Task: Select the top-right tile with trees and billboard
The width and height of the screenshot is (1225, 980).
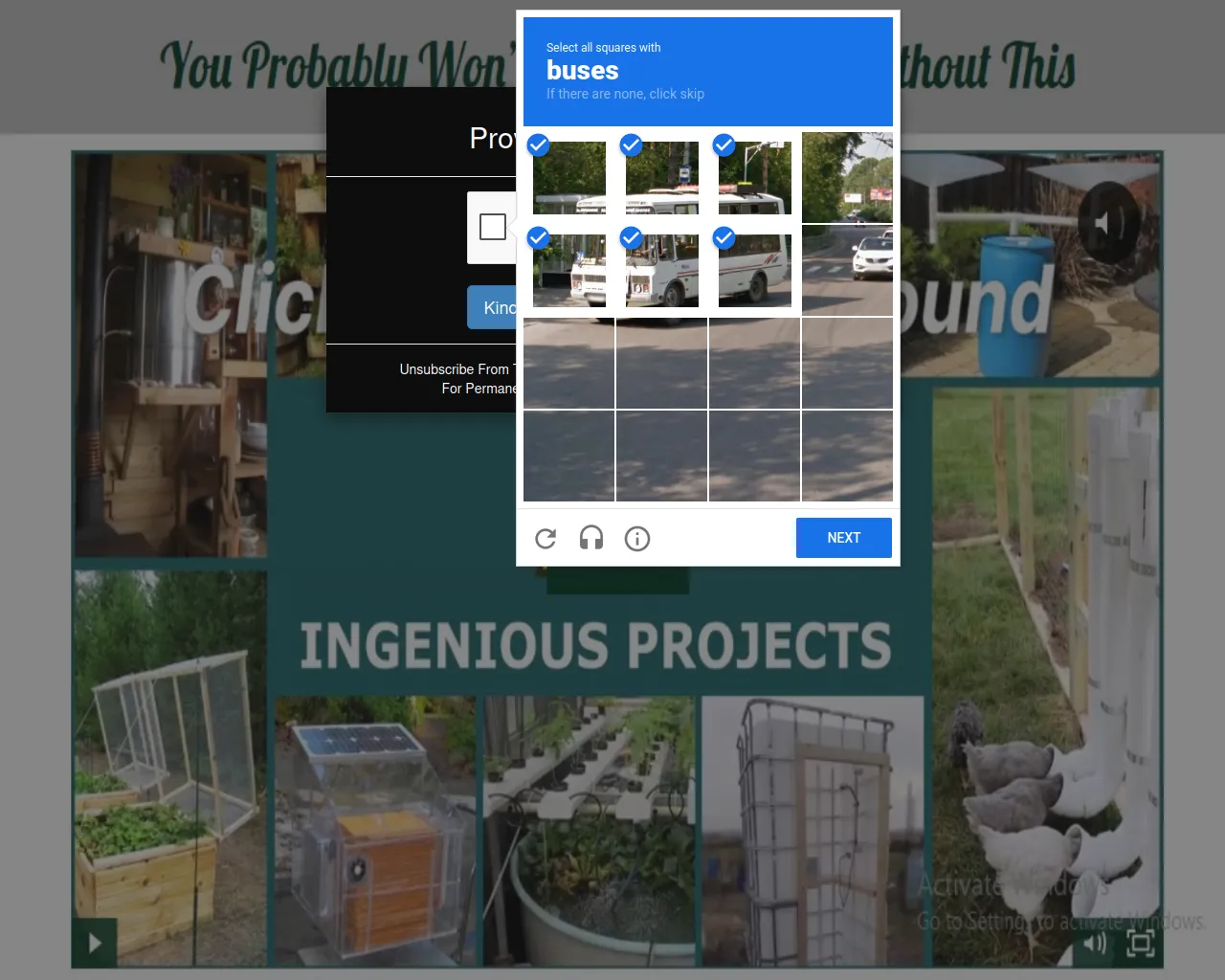Action: click(x=848, y=178)
